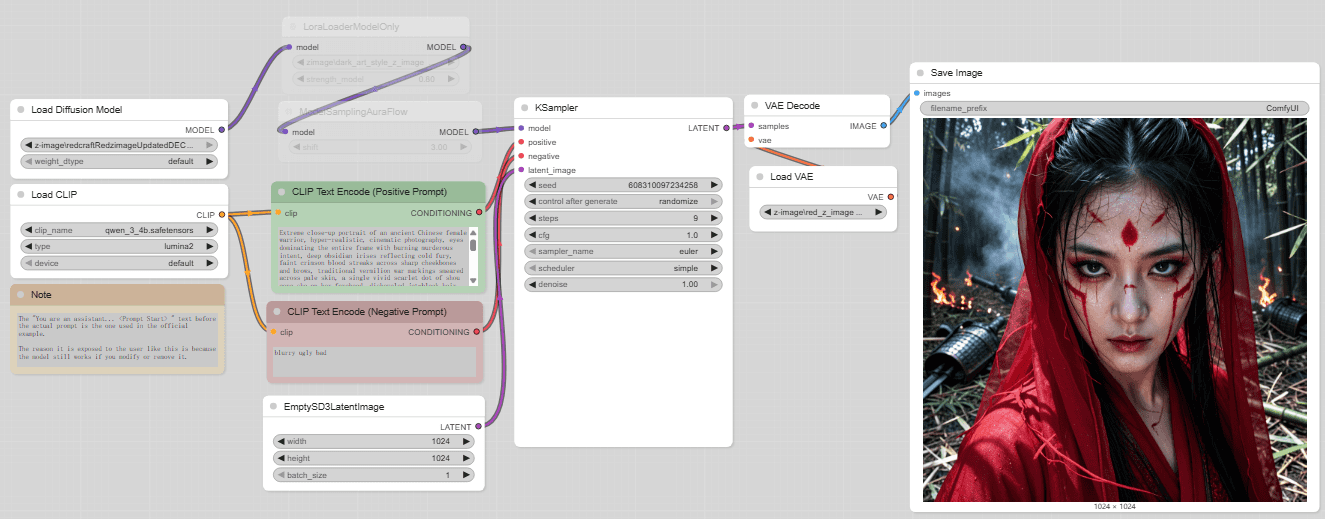Click the LATENT output port on EmptySD3LatentImage

click(x=478, y=426)
